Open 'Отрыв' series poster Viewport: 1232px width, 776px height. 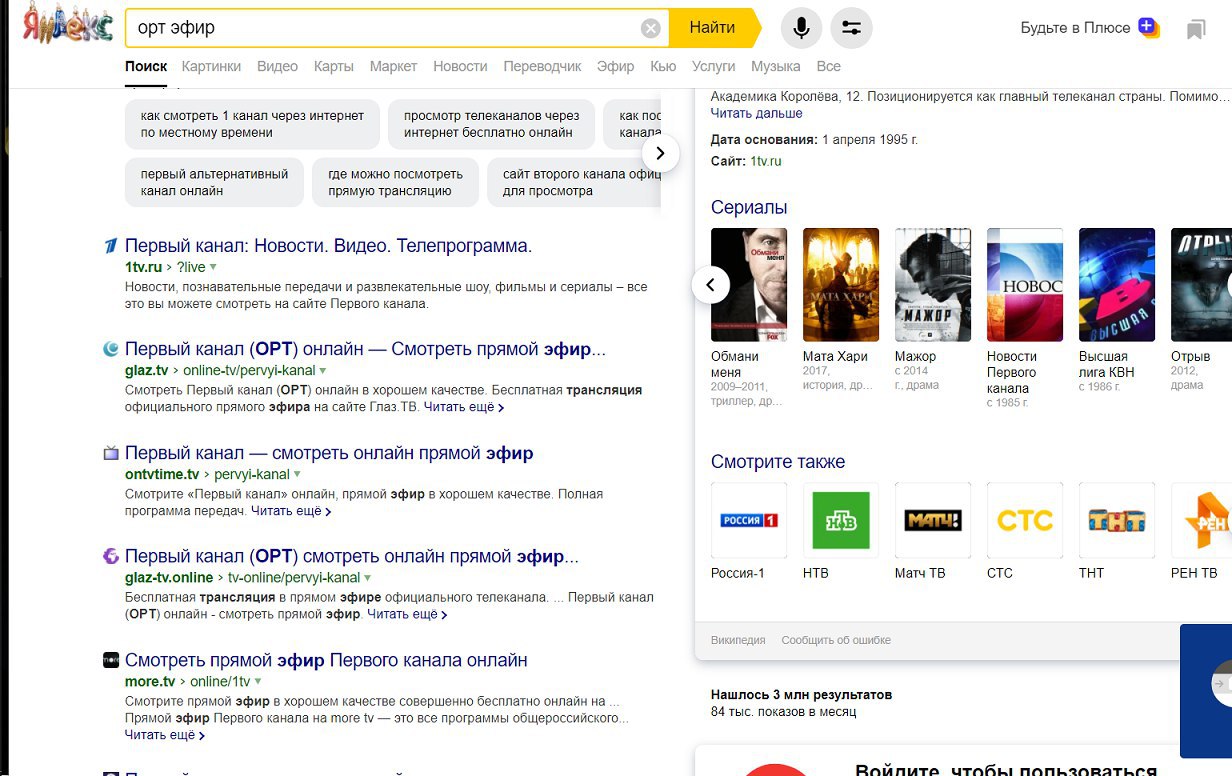click(x=1201, y=285)
